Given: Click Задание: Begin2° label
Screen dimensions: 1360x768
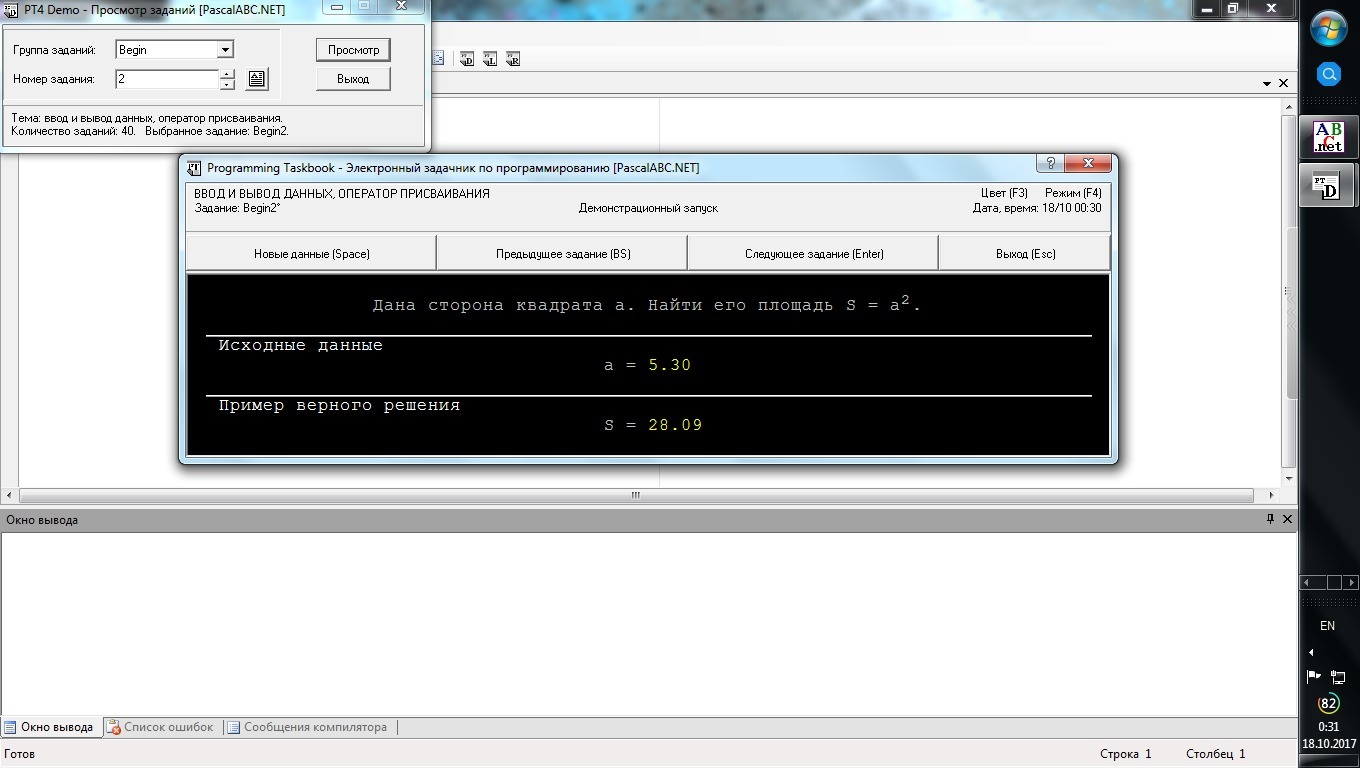Looking at the screenshot, I should 237,208.
